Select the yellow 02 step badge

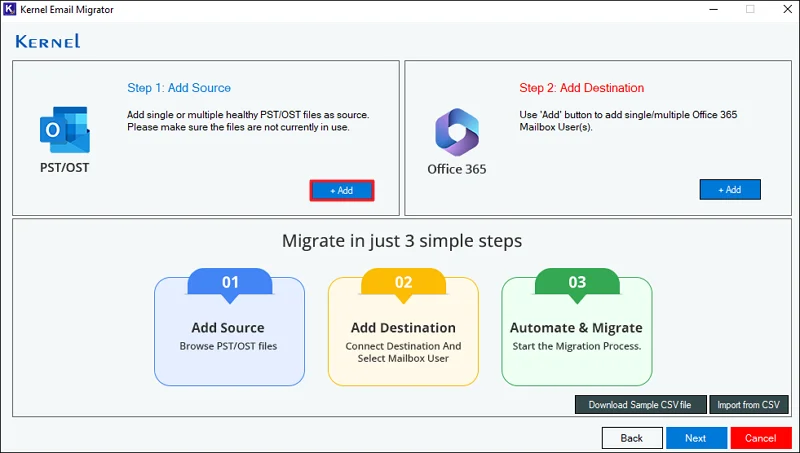(403, 282)
